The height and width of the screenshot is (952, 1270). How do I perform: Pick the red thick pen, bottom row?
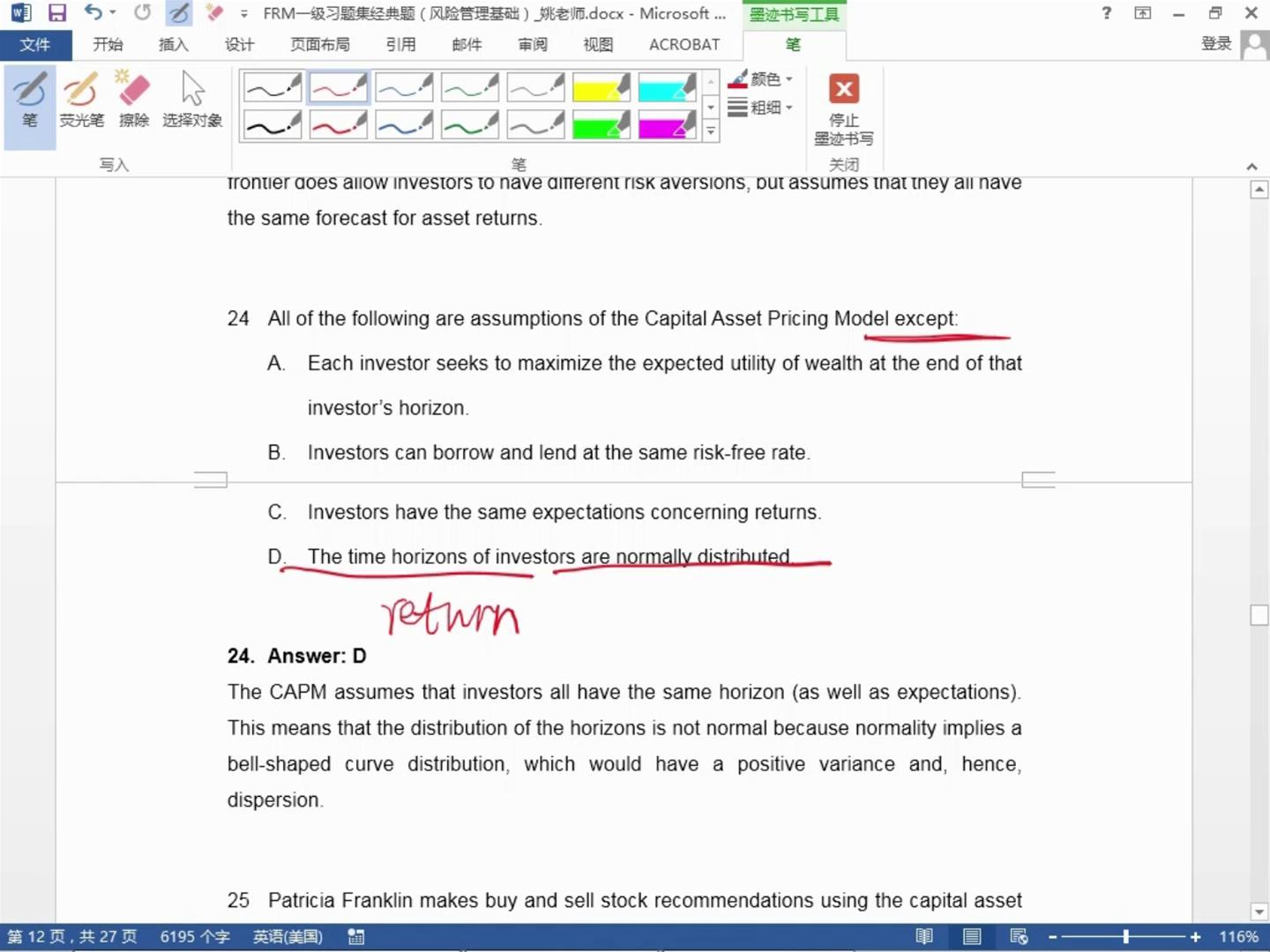coord(338,124)
